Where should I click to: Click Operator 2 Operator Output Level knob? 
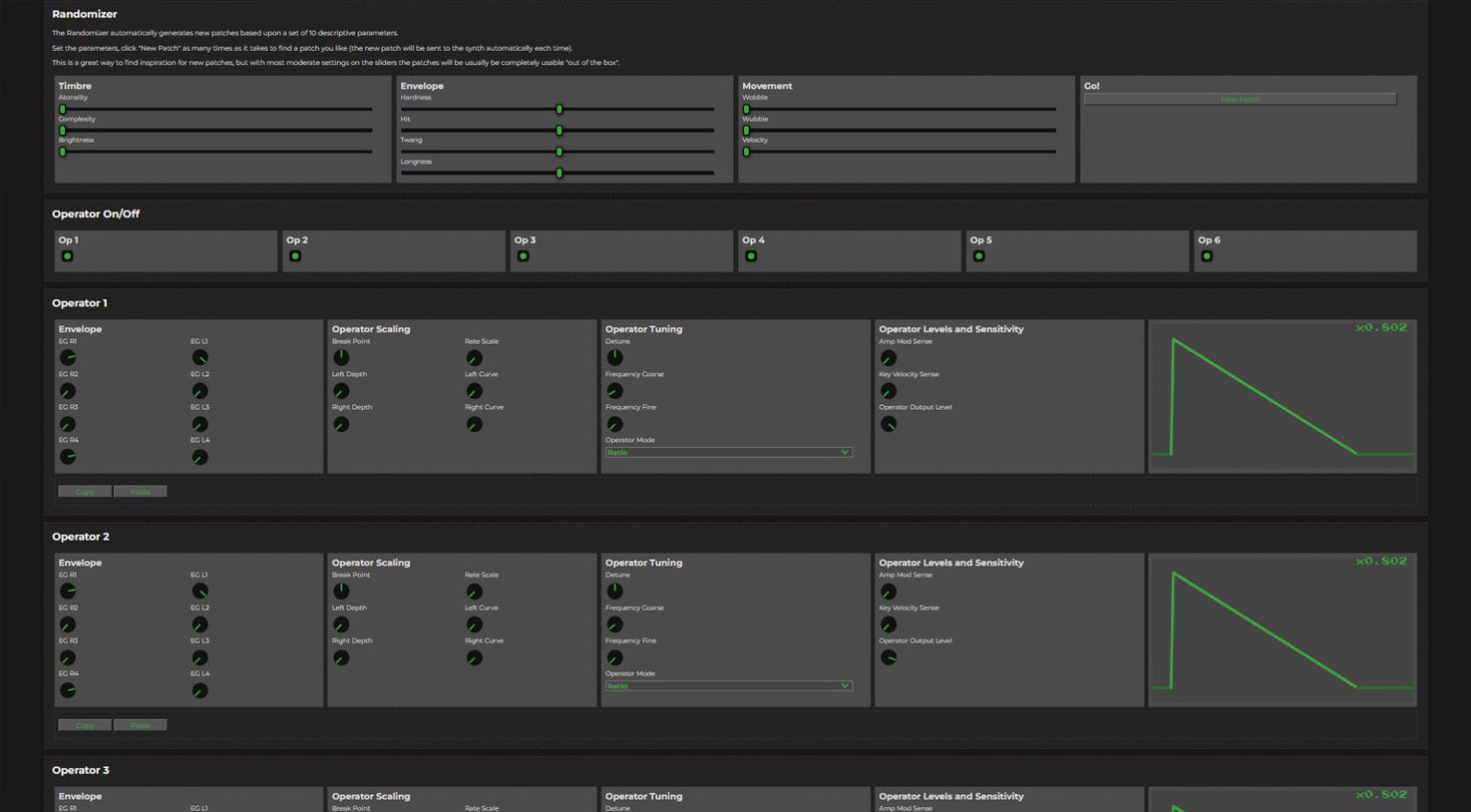tap(889, 658)
